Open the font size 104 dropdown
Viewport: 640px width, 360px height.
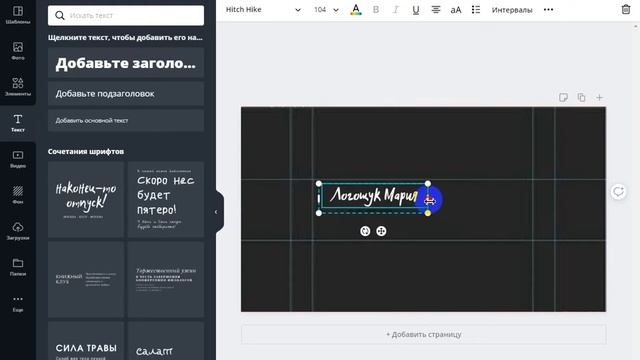point(326,9)
